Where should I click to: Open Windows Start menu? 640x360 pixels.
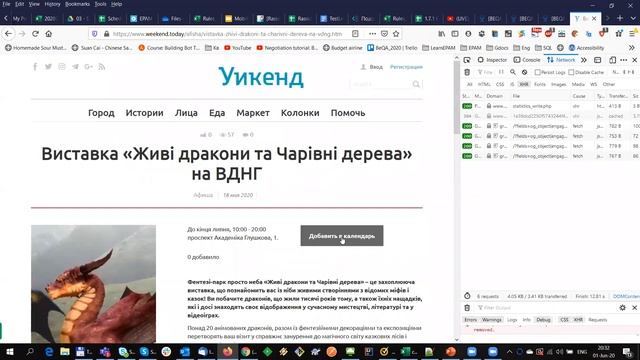coord(10,351)
